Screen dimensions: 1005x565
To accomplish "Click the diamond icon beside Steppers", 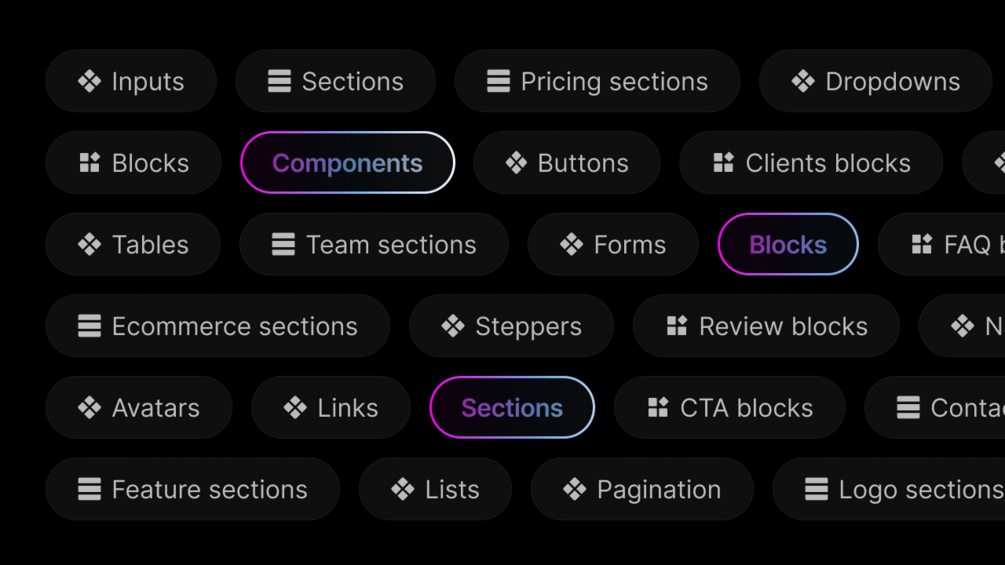I will coord(453,325).
